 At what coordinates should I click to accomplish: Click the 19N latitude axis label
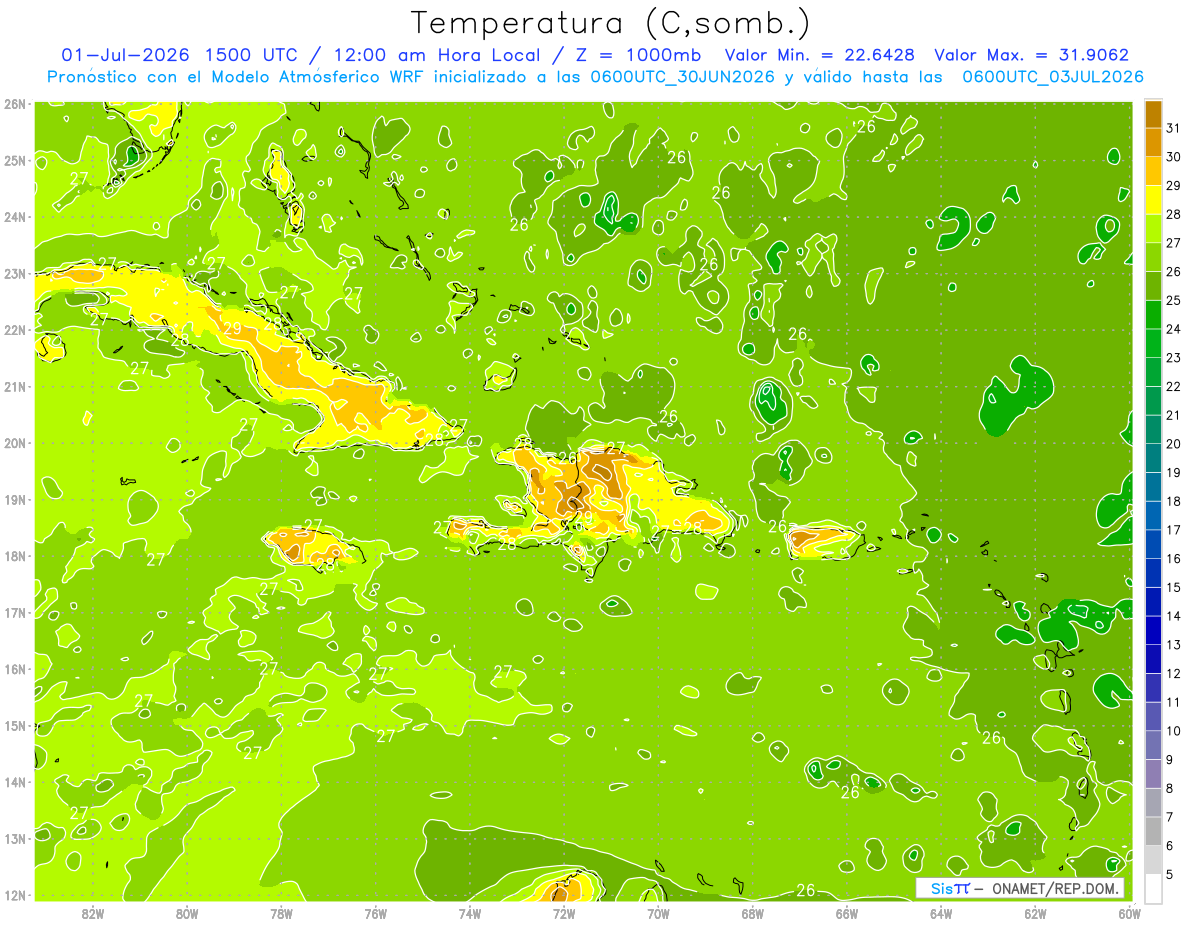[15, 500]
